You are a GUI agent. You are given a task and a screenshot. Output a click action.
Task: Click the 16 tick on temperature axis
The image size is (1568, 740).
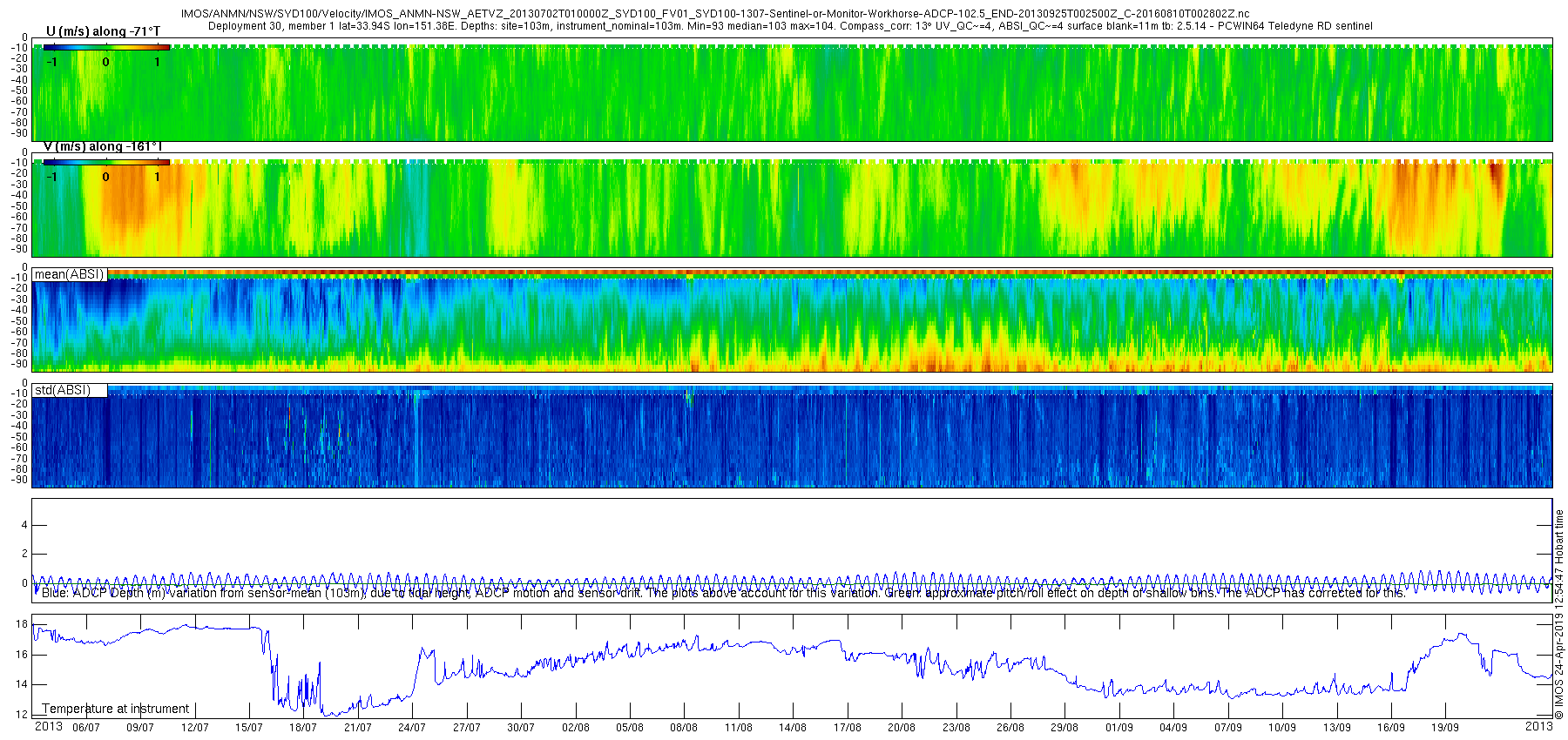pos(22,655)
